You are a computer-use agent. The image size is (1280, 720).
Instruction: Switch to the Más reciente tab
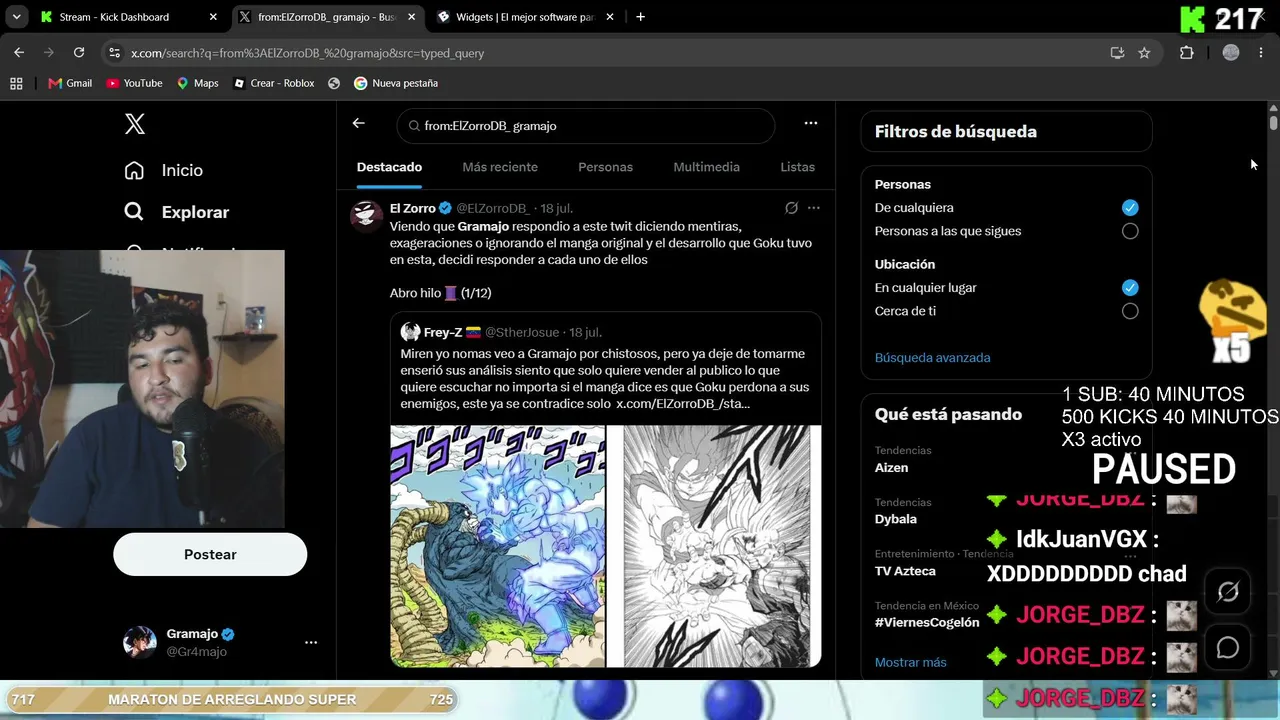[x=500, y=167]
